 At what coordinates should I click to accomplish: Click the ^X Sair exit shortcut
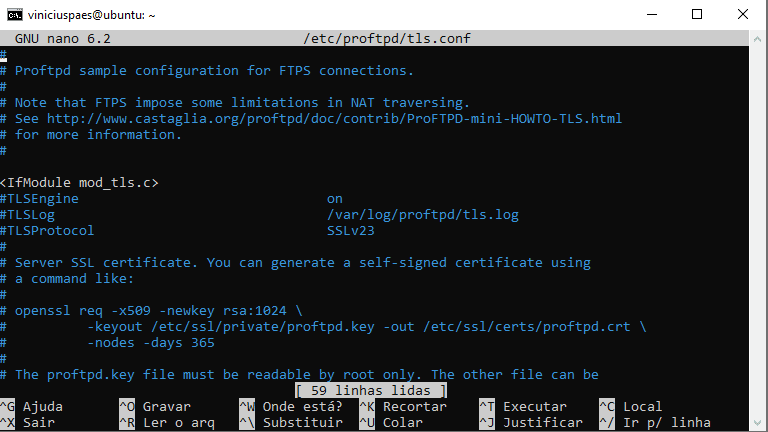click(x=28, y=423)
